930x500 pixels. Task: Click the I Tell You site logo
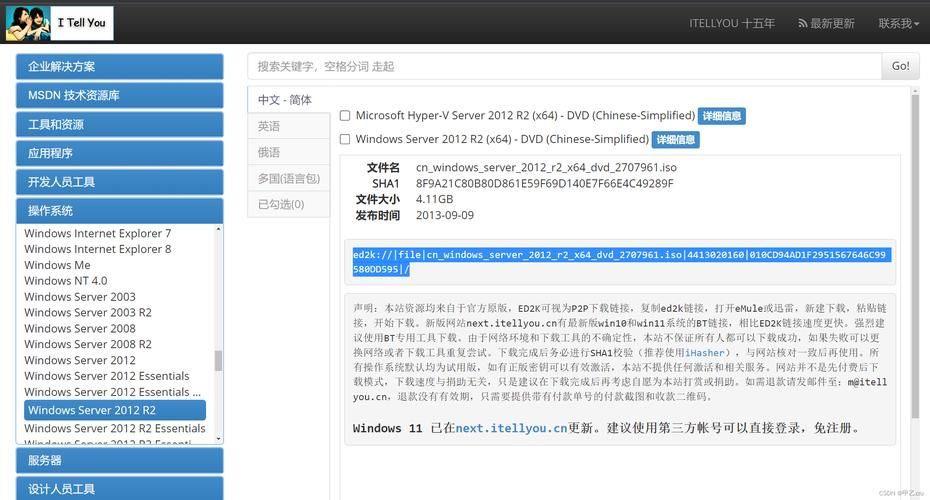click(59, 23)
